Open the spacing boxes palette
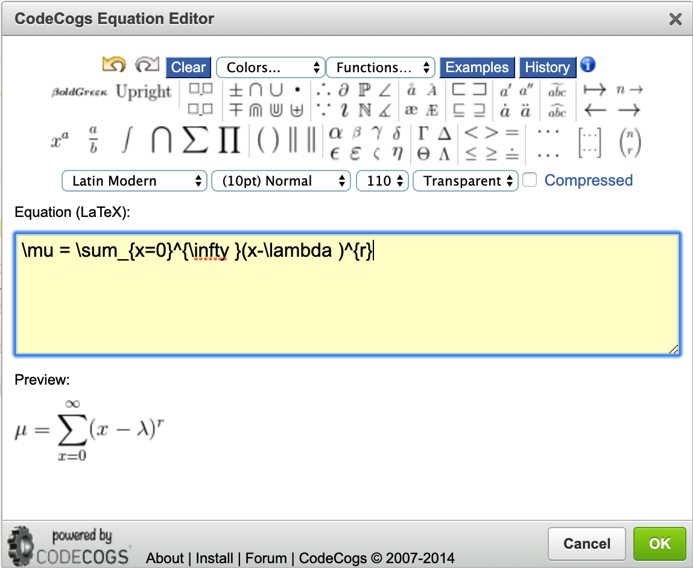This screenshot has width=693, height=568. 200,99
